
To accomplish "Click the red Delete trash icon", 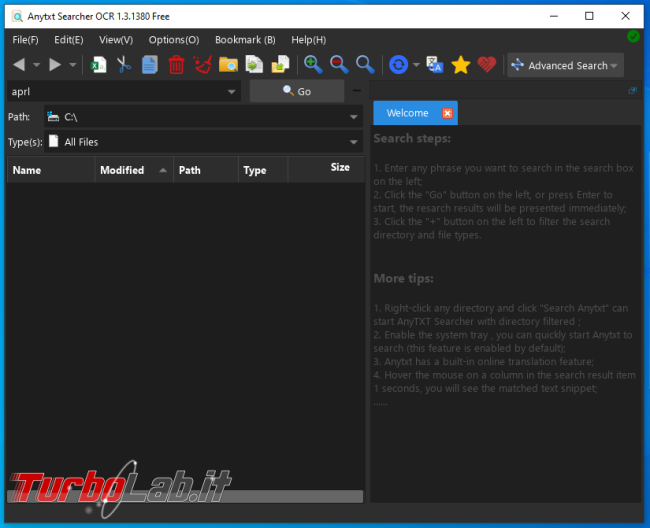I will pos(176,65).
